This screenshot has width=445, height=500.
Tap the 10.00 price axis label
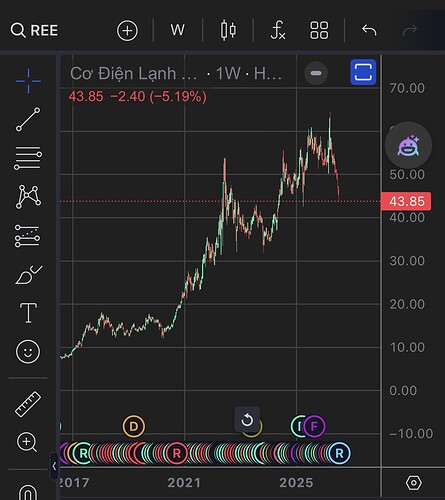point(407,347)
